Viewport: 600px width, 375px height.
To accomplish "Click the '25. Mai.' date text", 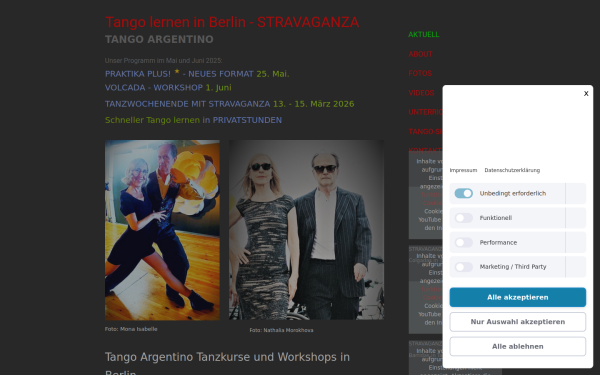I will tap(273, 74).
